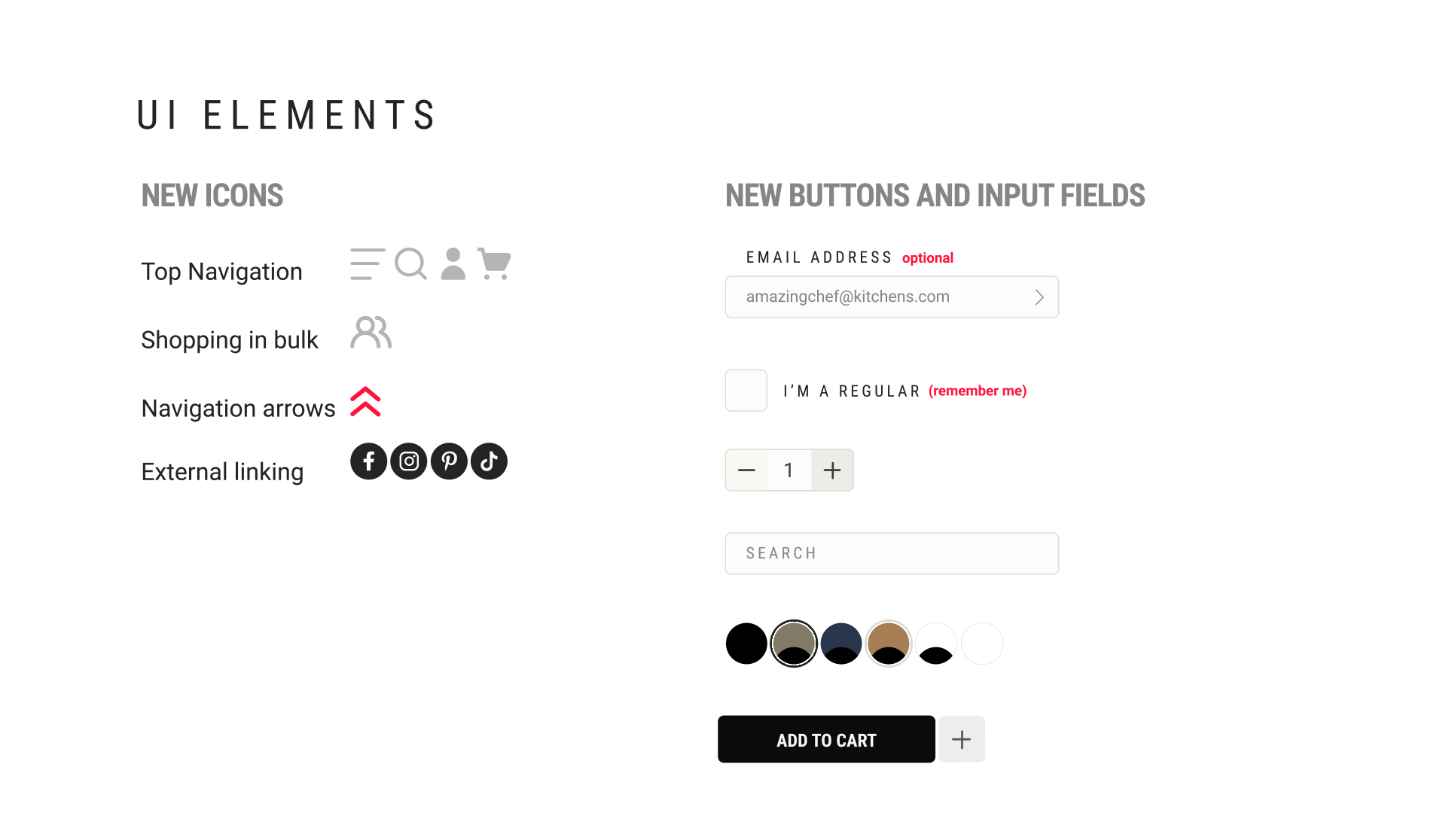Click the magnifying glass search icon
The image size is (1446, 840).
click(410, 264)
